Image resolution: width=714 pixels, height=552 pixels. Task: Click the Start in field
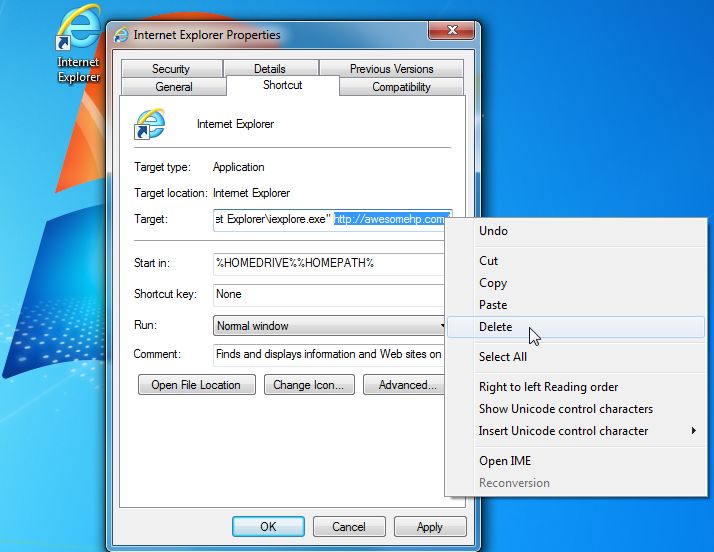click(329, 264)
